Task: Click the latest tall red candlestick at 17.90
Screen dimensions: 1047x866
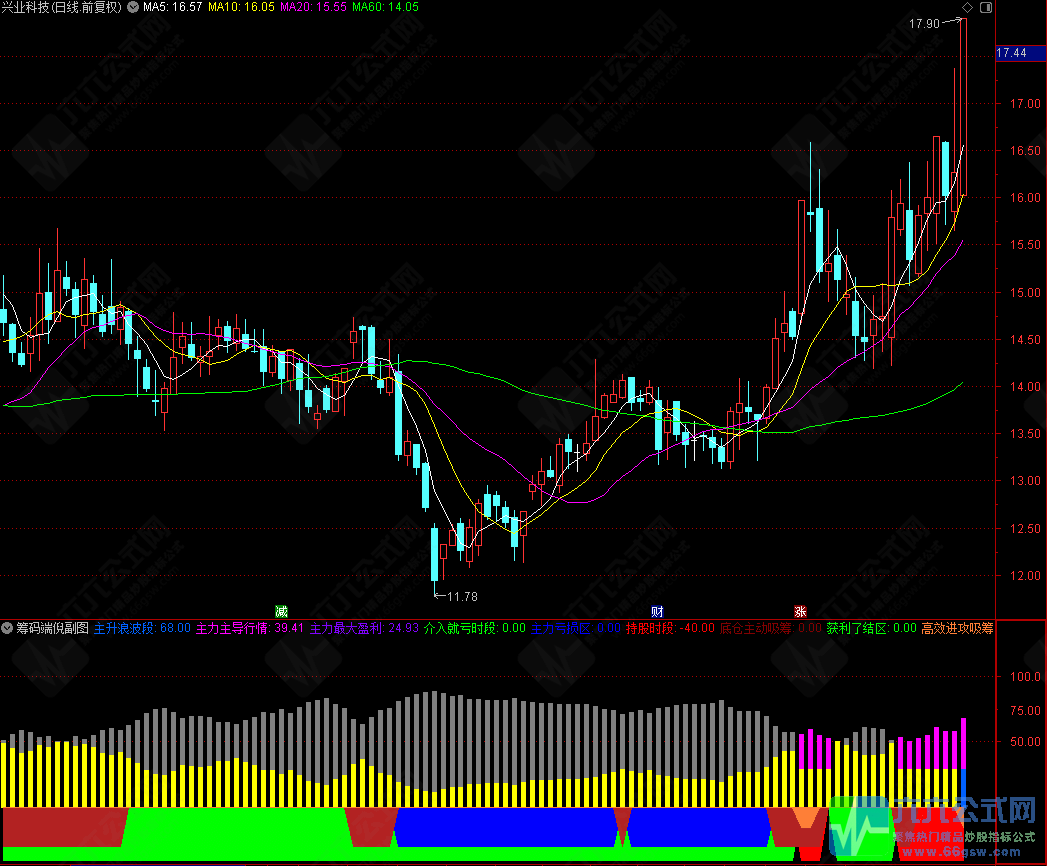Action: tap(963, 107)
